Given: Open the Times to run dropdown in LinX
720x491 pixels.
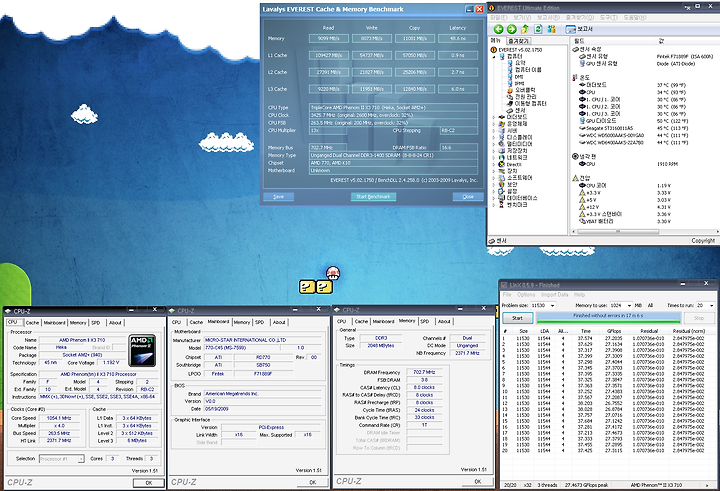Looking at the screenshot, I should 711,306.
